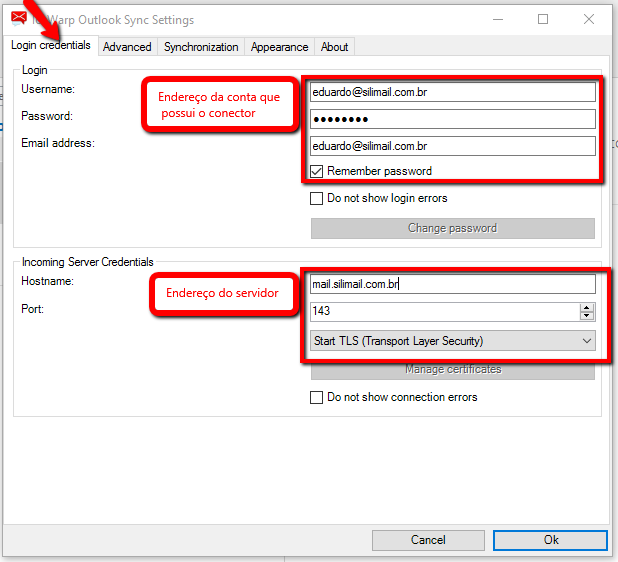
Task: Focus the Password field
Action: point(452,119)
